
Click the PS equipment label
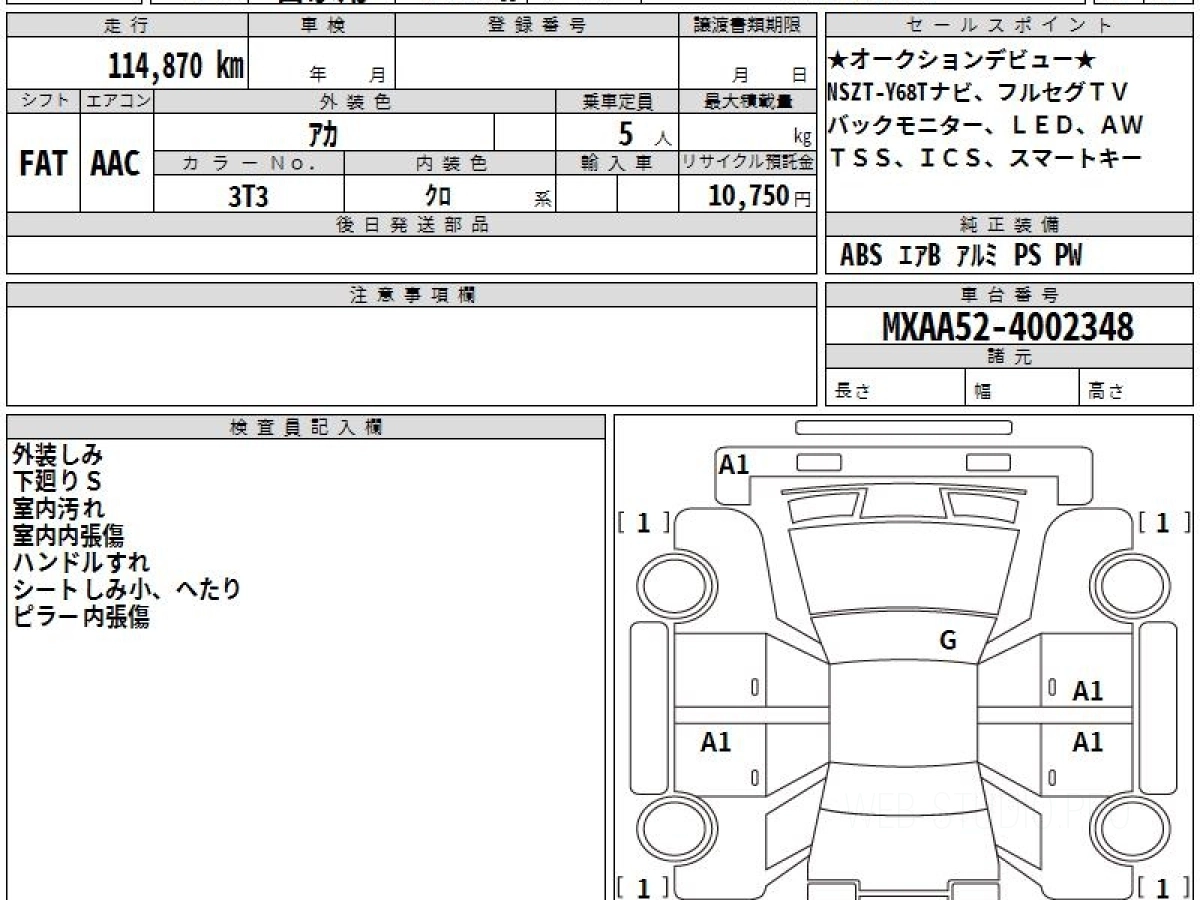click(x=1027, y=256)
